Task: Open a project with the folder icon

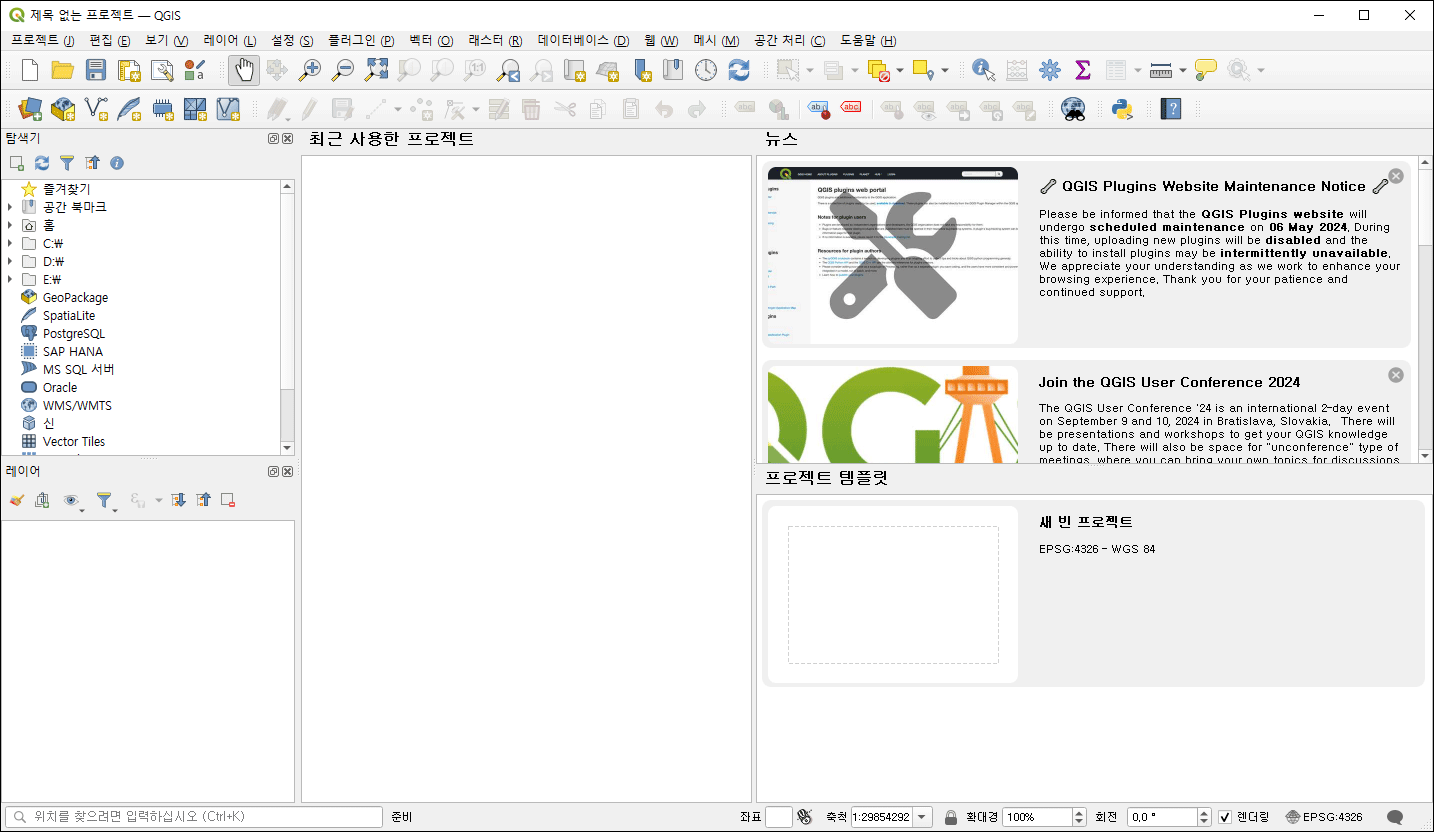Action: point(63,70)
